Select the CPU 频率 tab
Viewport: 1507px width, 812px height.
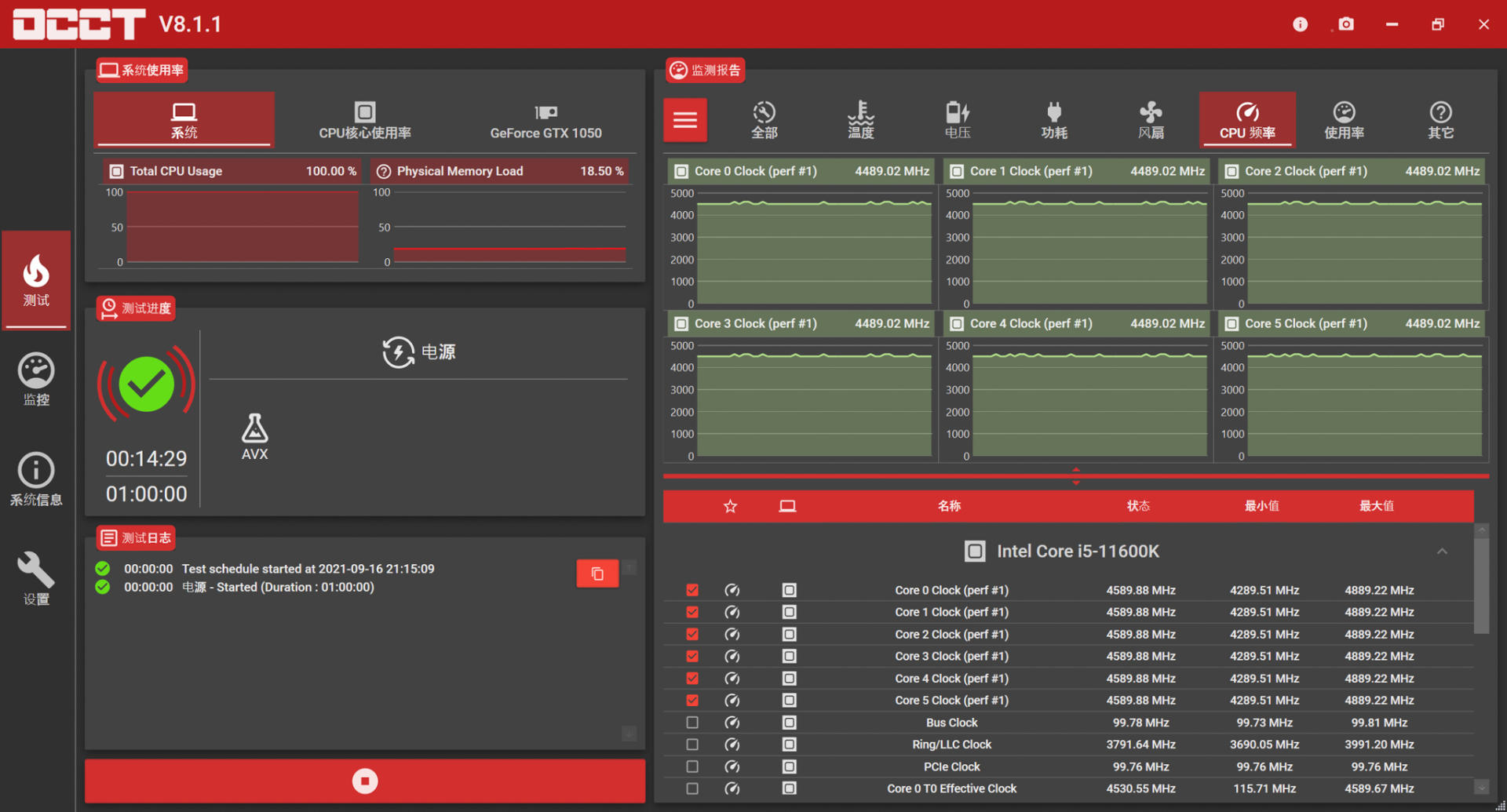(1247, 120)
